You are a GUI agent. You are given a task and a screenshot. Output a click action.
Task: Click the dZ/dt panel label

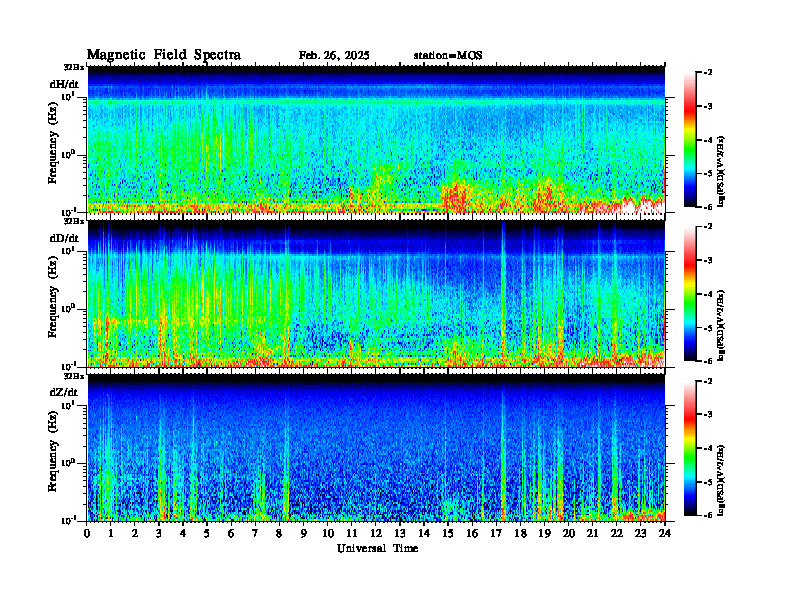[64, 392]
